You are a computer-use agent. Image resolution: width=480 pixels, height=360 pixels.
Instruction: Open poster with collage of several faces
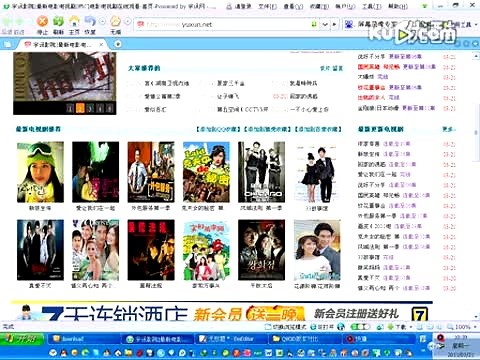pos(96,250)
